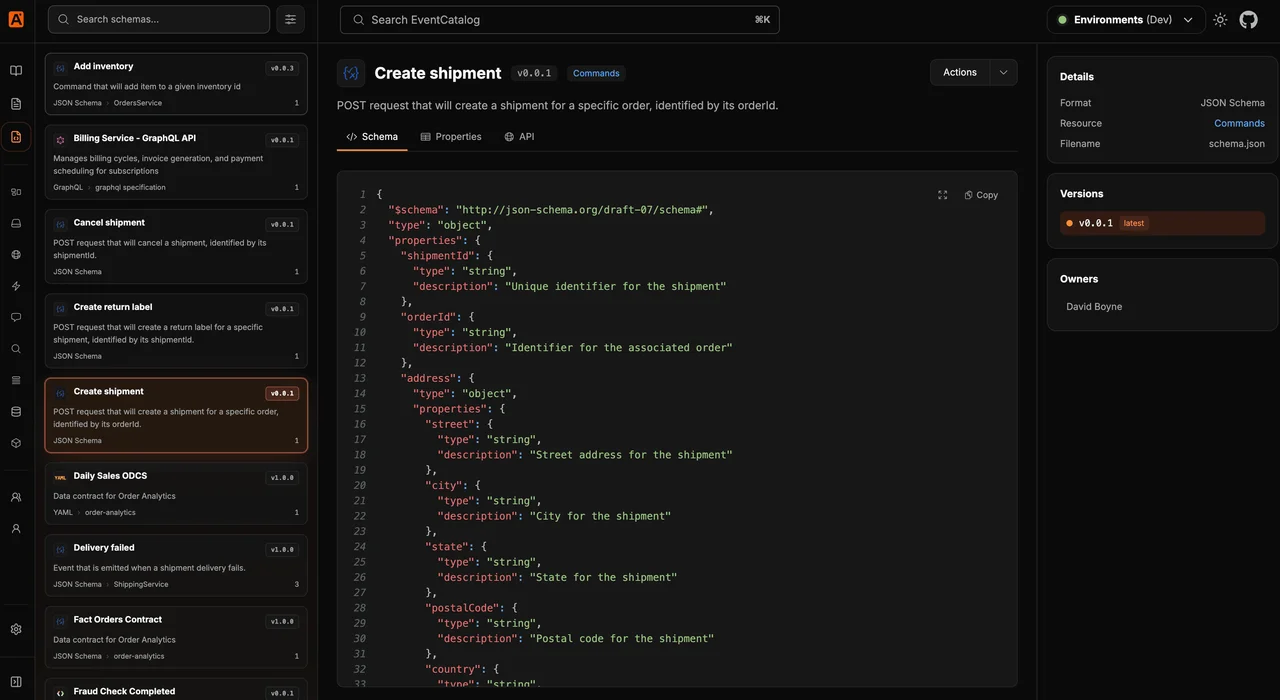Image resolution: width=1280 pixels, height=700 pixels.
Task: Click the Create shipment title schema icon
Action: 351,73
